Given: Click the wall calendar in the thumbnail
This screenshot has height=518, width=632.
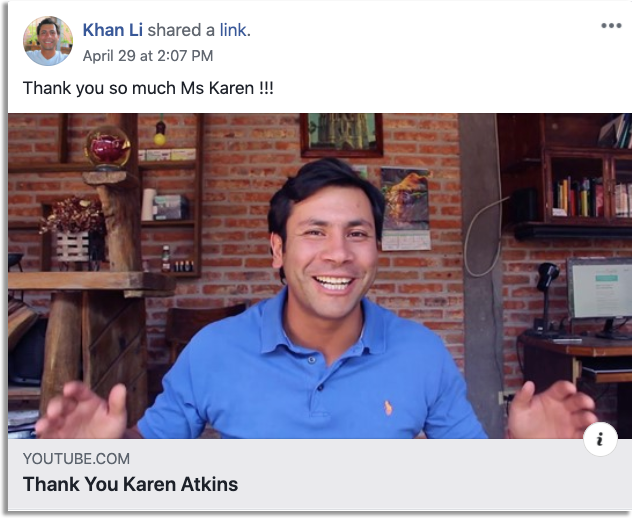Looking at the screenshot, I should [x=405, y=209].
